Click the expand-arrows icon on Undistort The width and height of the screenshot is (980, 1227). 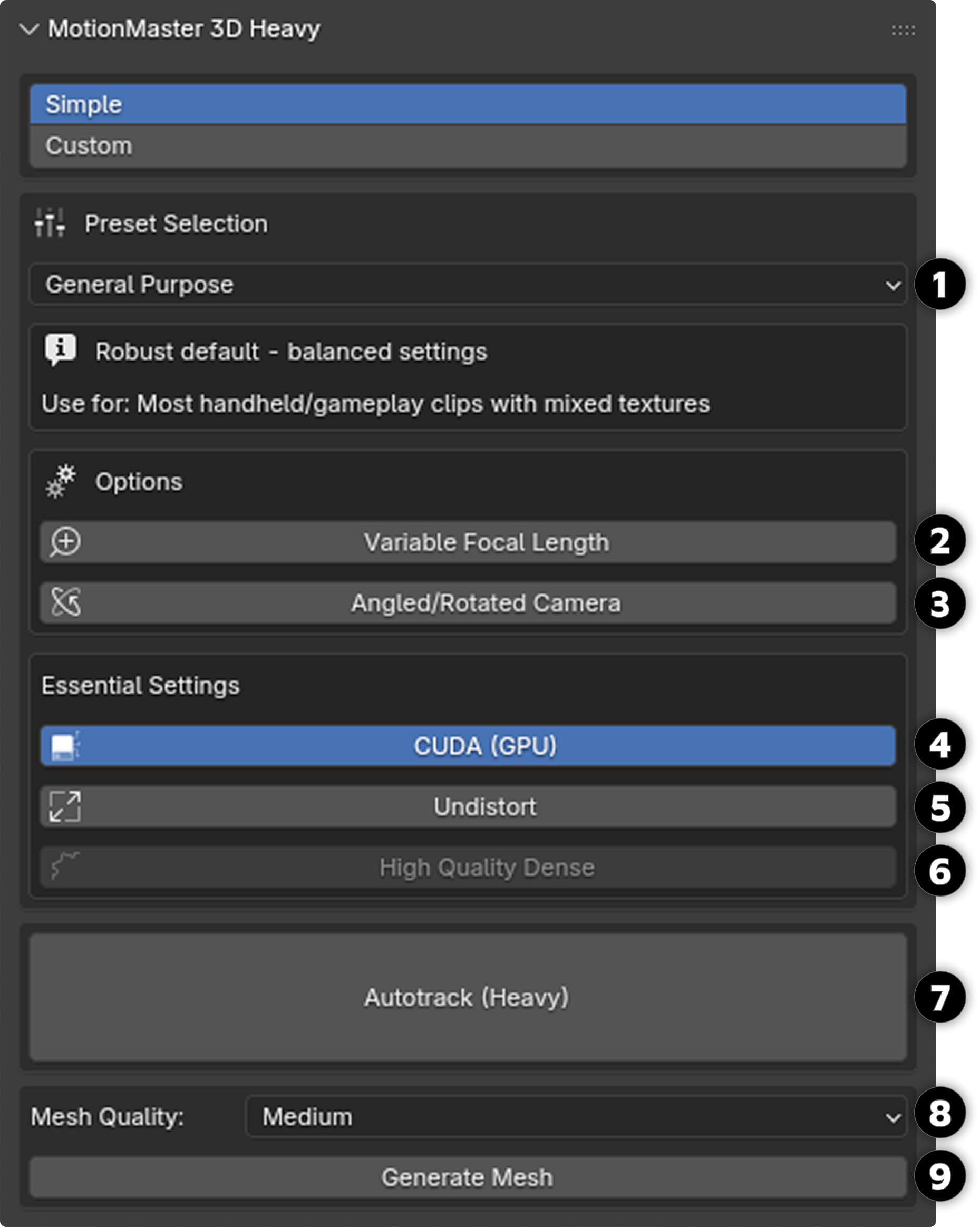tap(65, 806)
